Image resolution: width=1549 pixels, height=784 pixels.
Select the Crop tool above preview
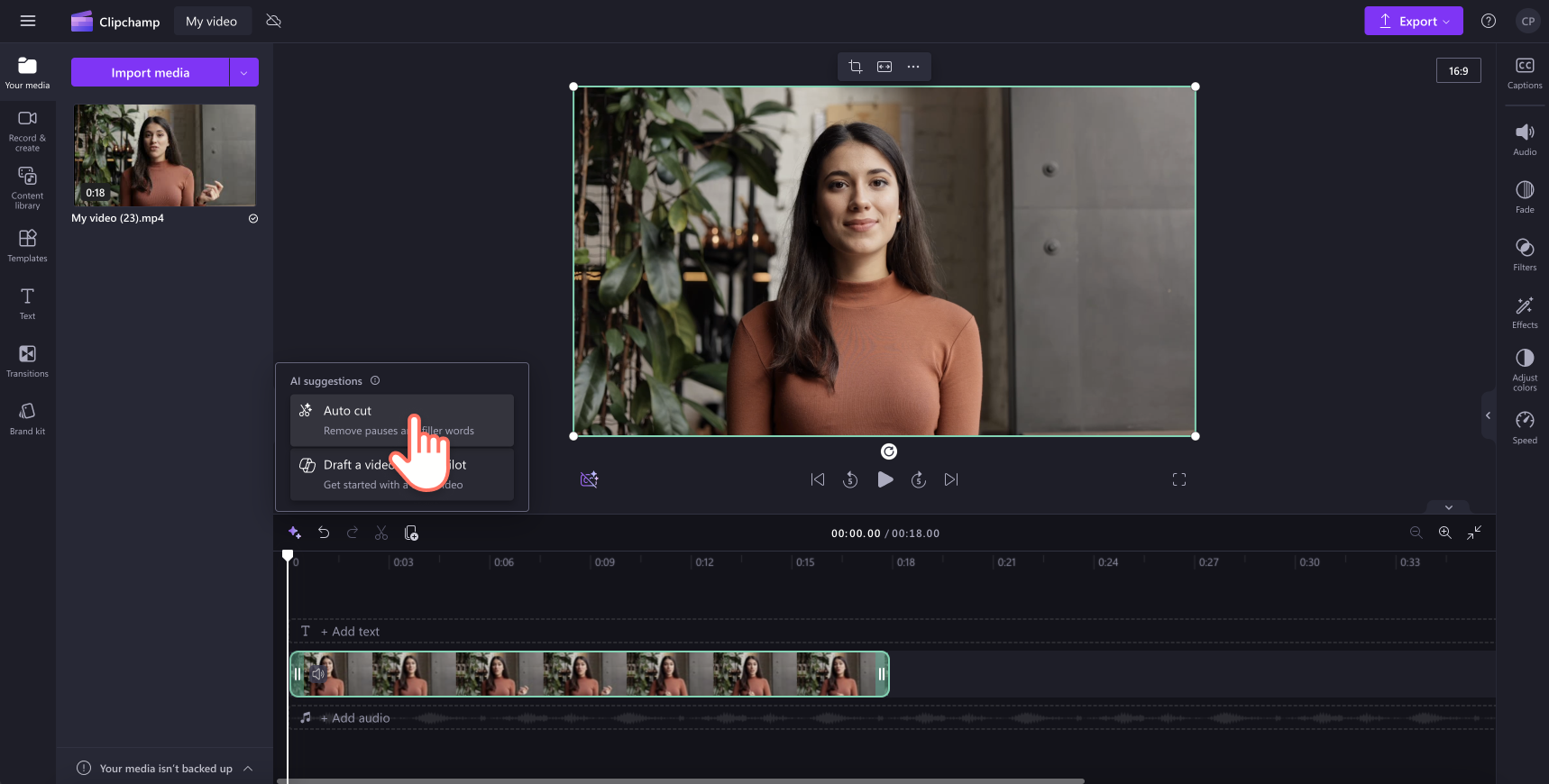point(856,67)
